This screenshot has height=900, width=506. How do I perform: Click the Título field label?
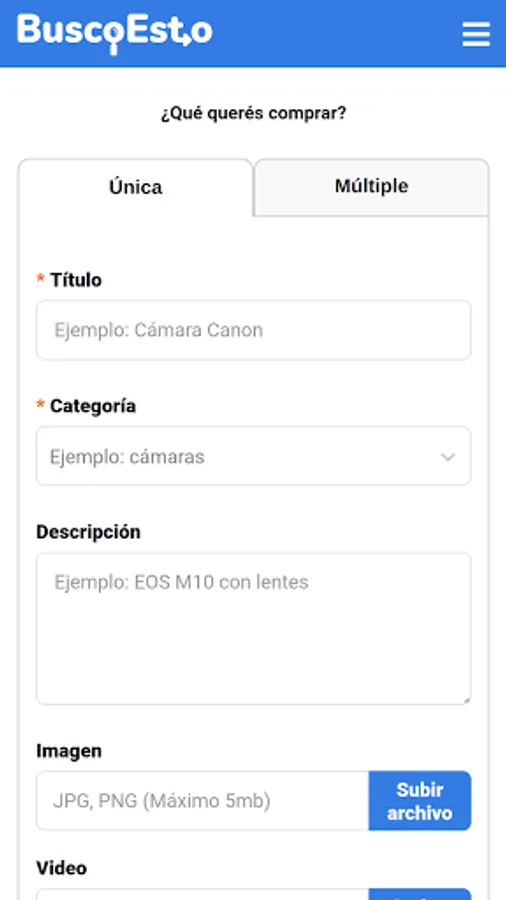[x=76, y=280]
